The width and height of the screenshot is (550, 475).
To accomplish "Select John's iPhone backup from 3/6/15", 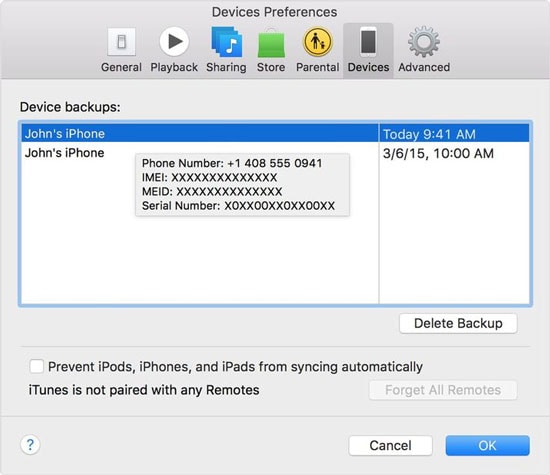I will coord(65,153).
